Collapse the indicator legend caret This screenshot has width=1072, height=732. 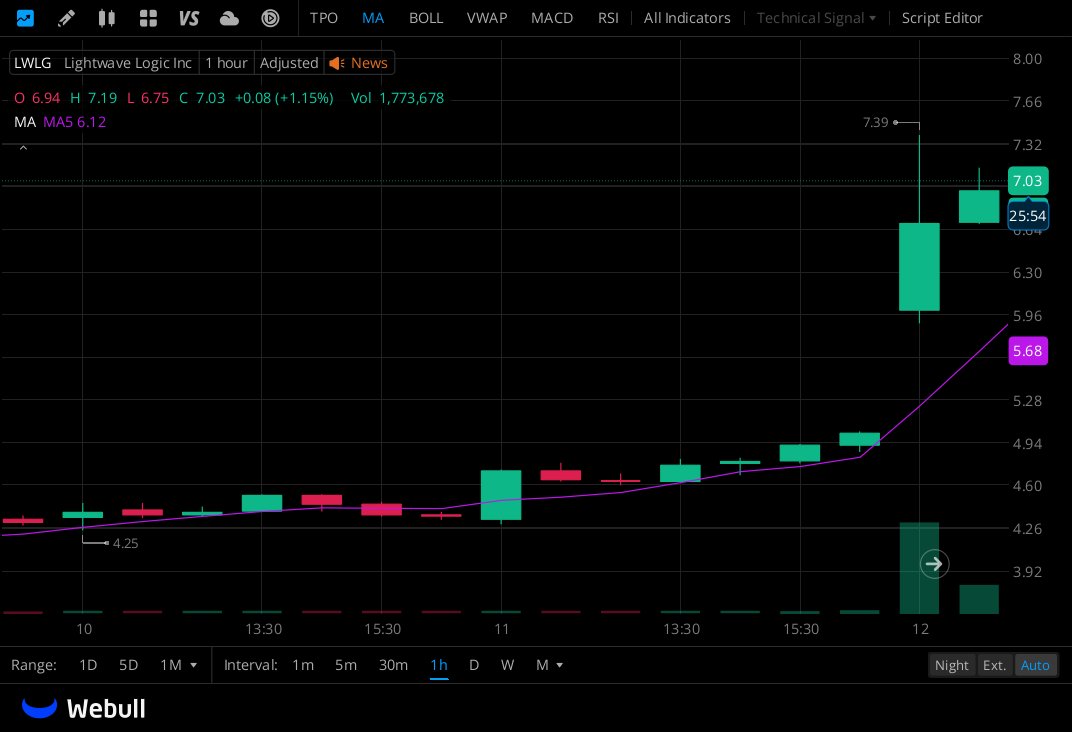point(23,148)
